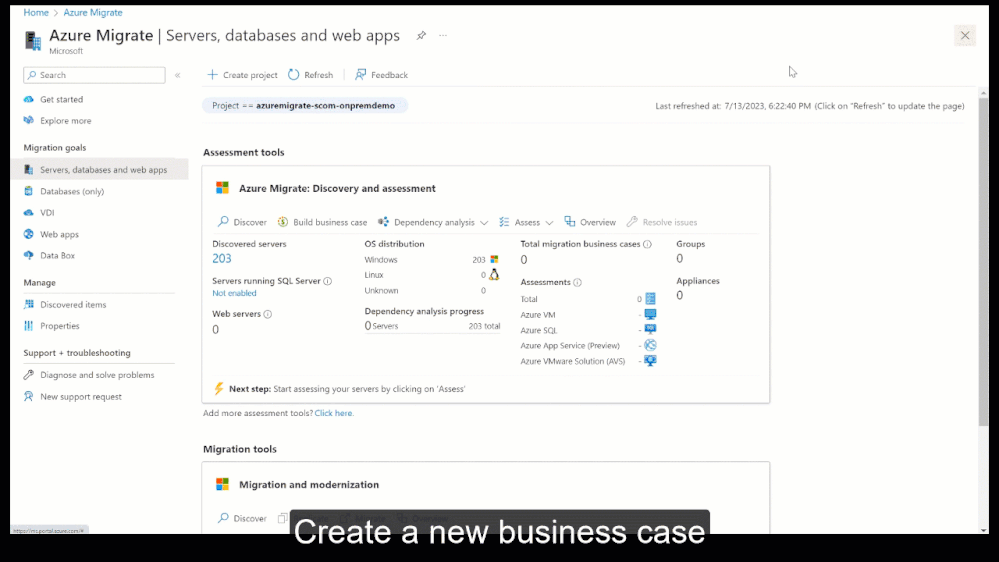The width and height of the screenshot is (999, 562).
Task: Open Properties under Manage
Action: point(59,326)
